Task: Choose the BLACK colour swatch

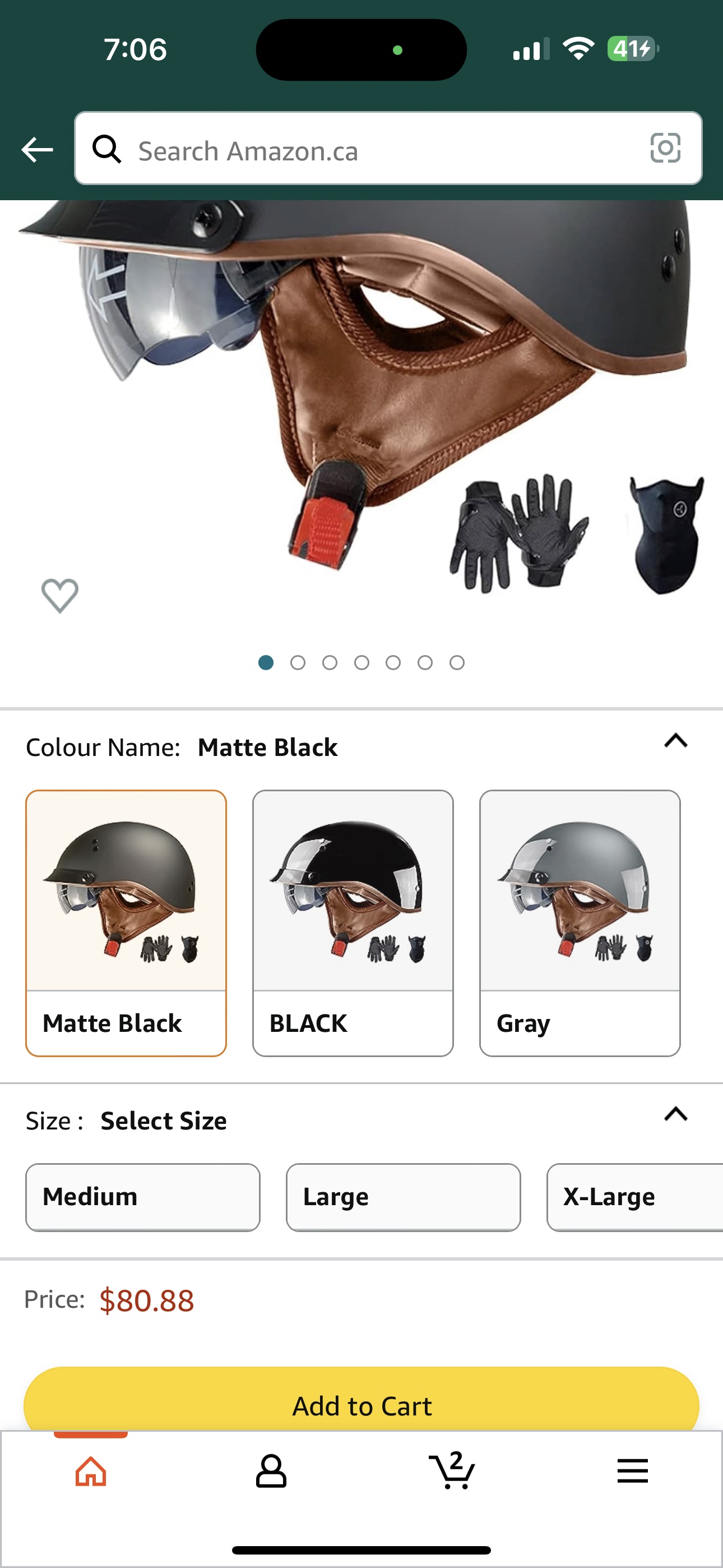Action: coord(353,923)
